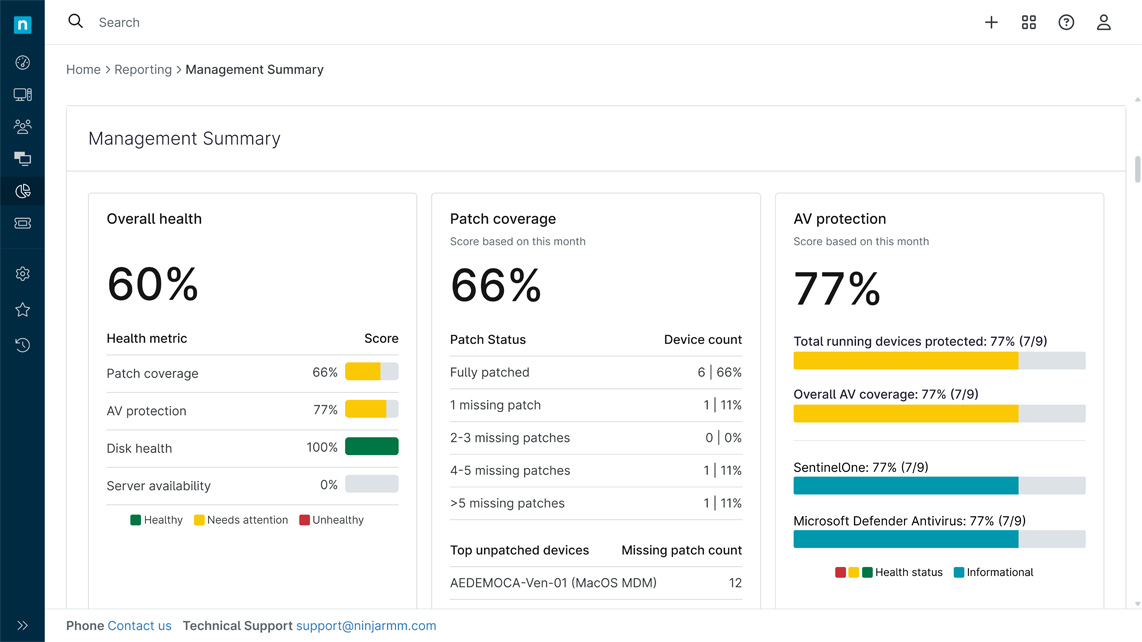Open the Devices monitor icon in sidebar

(22, 95)
